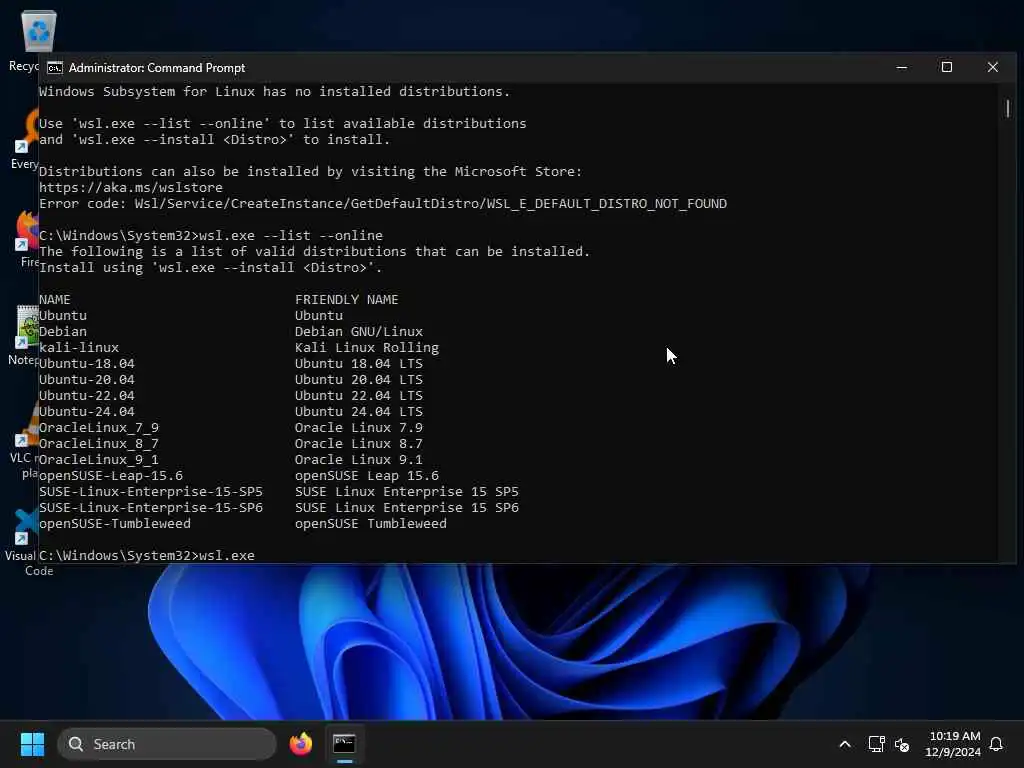Viewport: 1024px width, 768px height.
Task: Launch Firefox from the taskbar
Action: pos(300,744)
